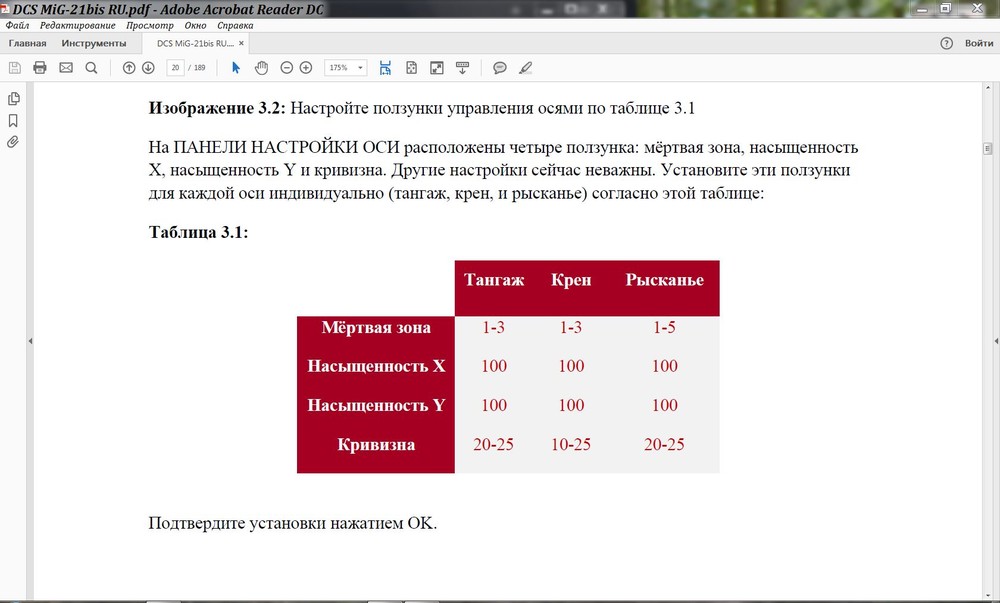Click the Изображение 3.2 caption label
The width and height of the screenshot is (1000, 603).
[x=217, y=108]
